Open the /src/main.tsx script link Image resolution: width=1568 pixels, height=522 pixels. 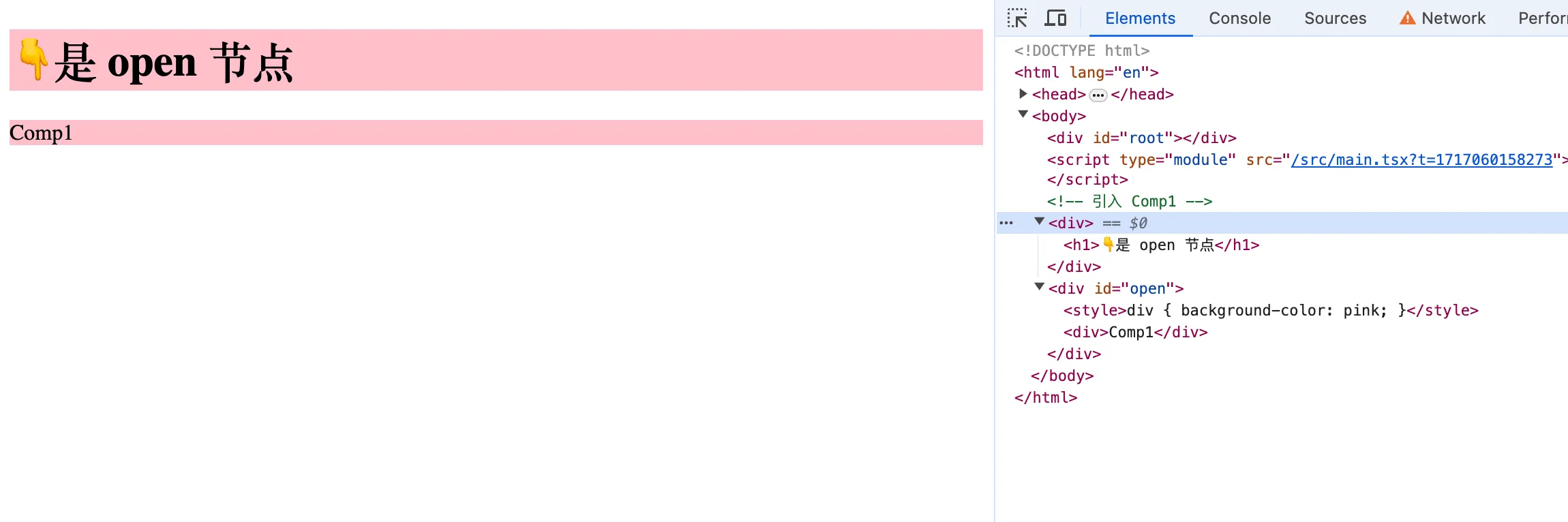1421,159
